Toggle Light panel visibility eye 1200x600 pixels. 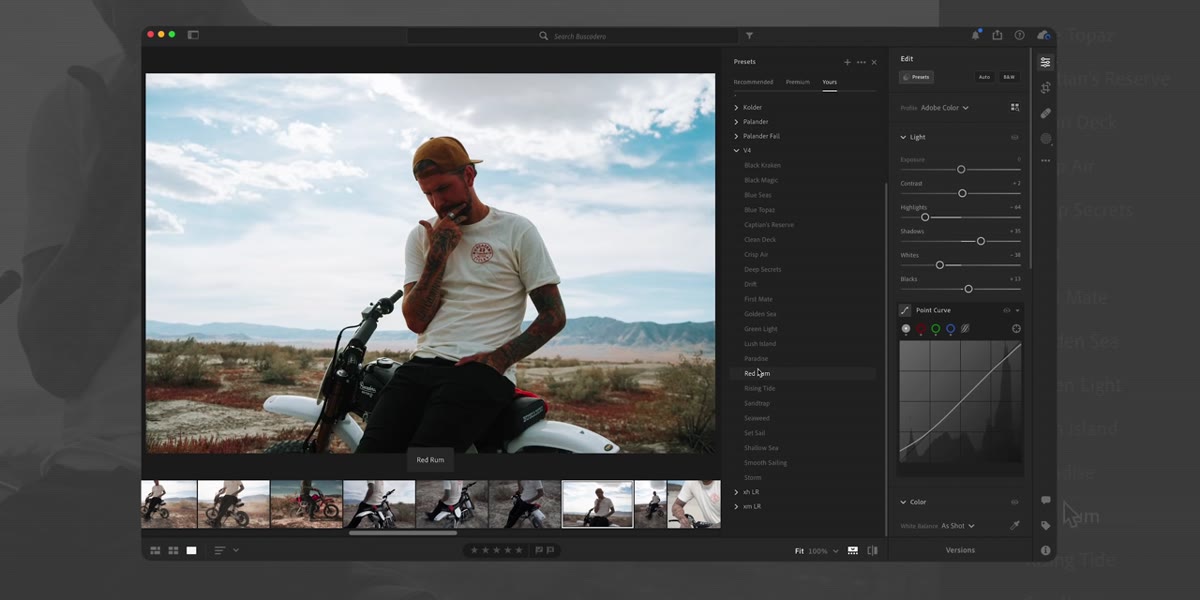[1015, 137]
